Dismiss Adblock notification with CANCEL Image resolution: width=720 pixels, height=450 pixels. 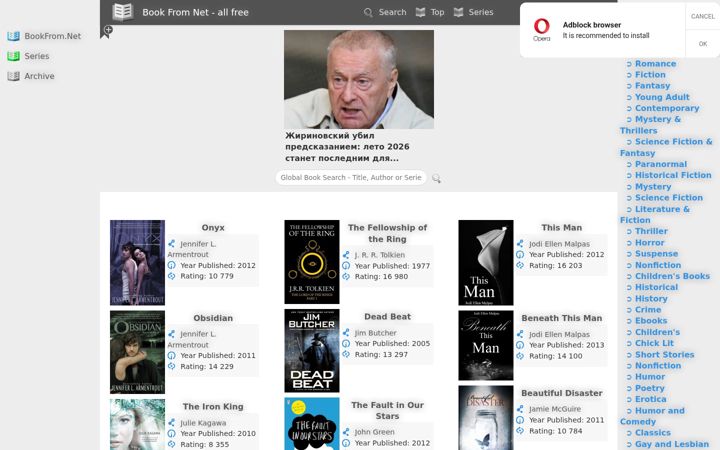point(703,16)
